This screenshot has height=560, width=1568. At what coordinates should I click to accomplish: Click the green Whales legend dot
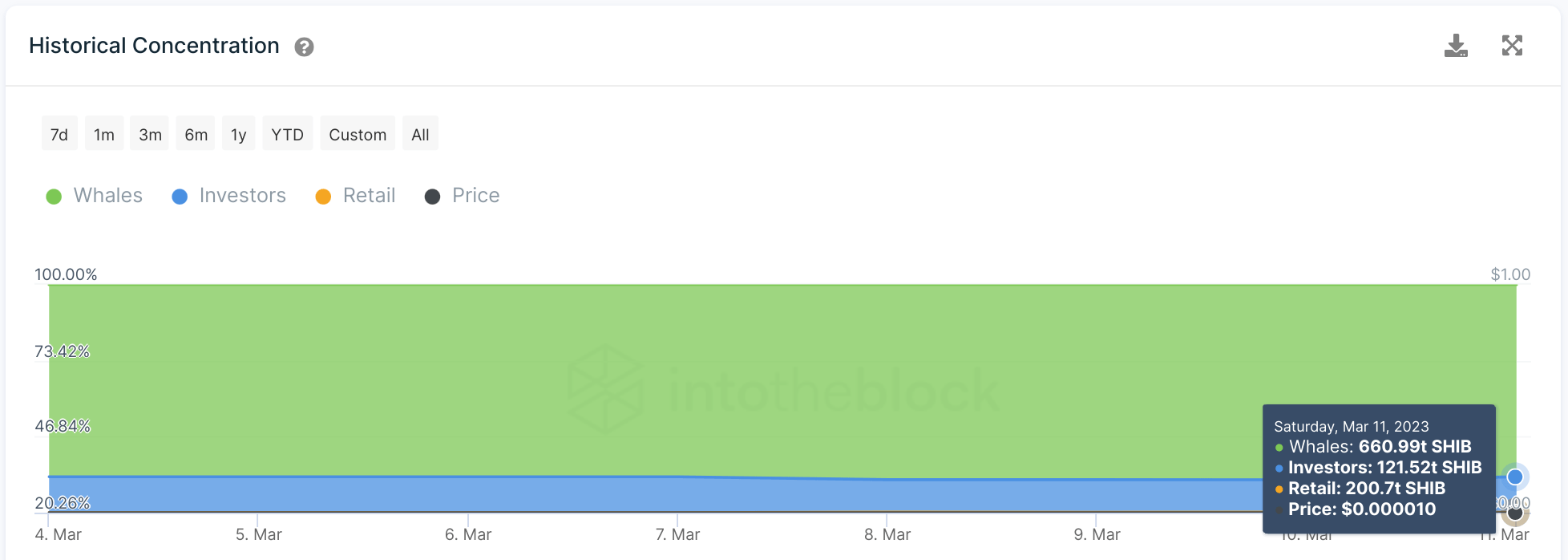(x=54, y=197)
